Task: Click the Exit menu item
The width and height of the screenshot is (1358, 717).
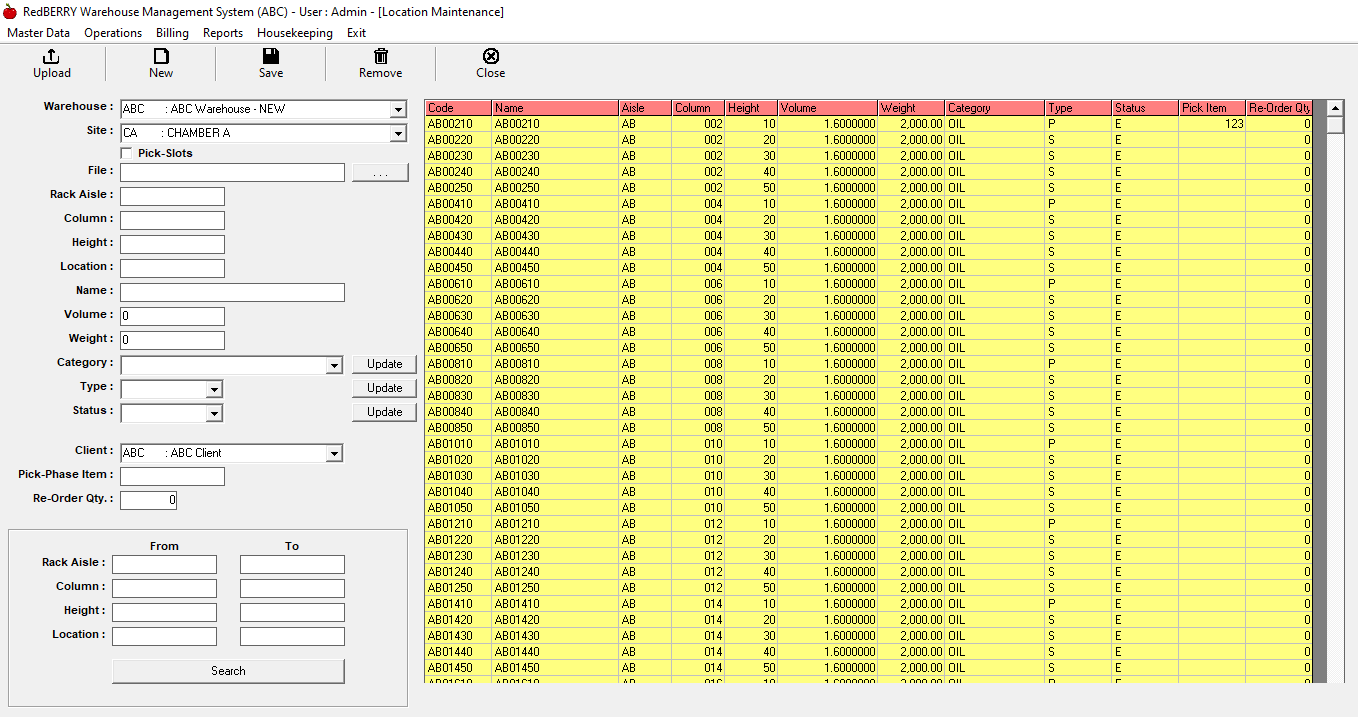Action: (357, 33)
